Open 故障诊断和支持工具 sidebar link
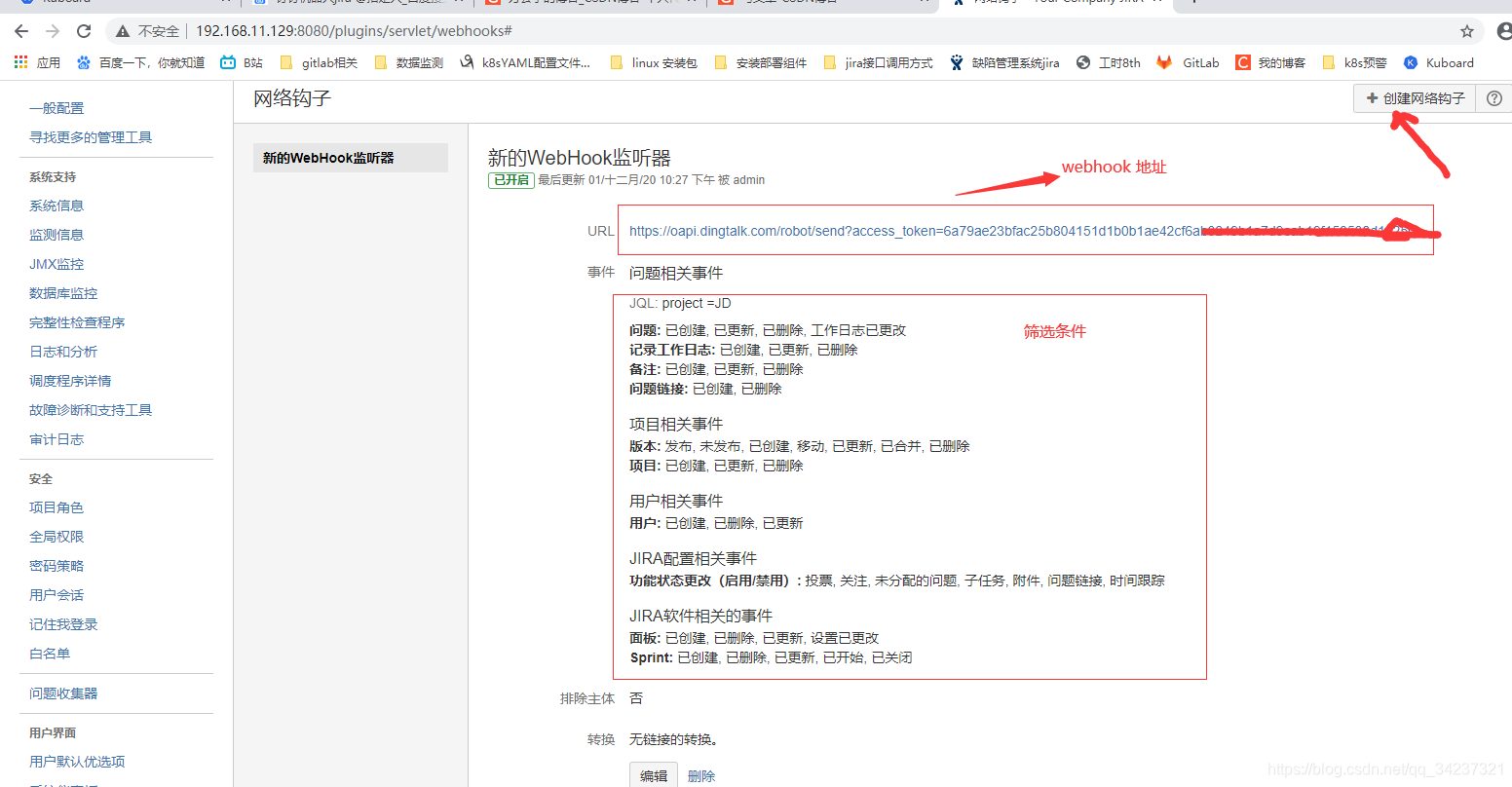Viewport: 1512px width, 787px height. (x=91, y=410)
